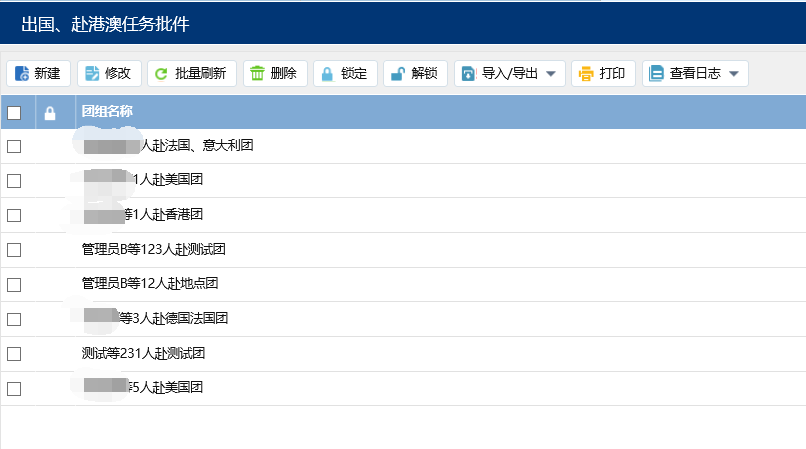Select the checkbox beside 管理员B等12人赴地点团
Image resolution: width=806 pixels, height=449 pixels.
tap(14, 285)
